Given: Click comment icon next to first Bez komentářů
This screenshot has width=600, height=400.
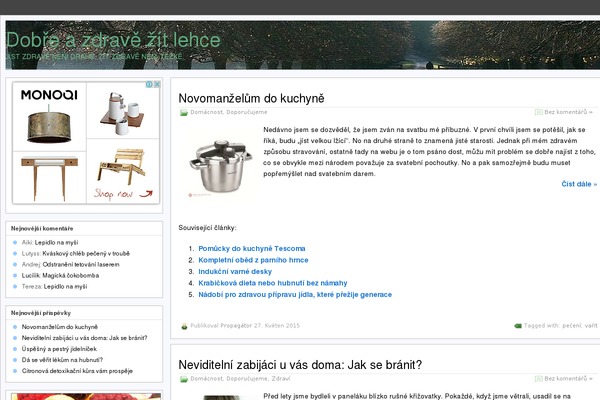Looking at the screenshot, I should (x=538, y=112).
